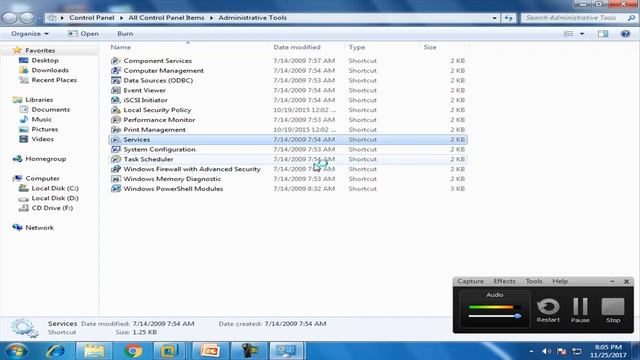The image size is (640, 360).
Task: Select the System Configuration icon
Action: [116, 149]
